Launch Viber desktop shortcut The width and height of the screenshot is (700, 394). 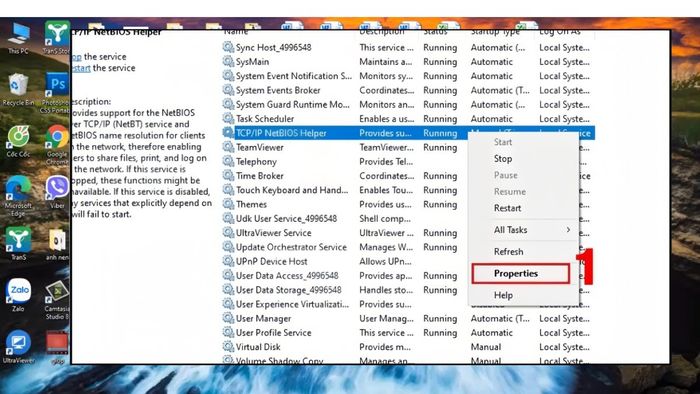(x=57, y=192)
